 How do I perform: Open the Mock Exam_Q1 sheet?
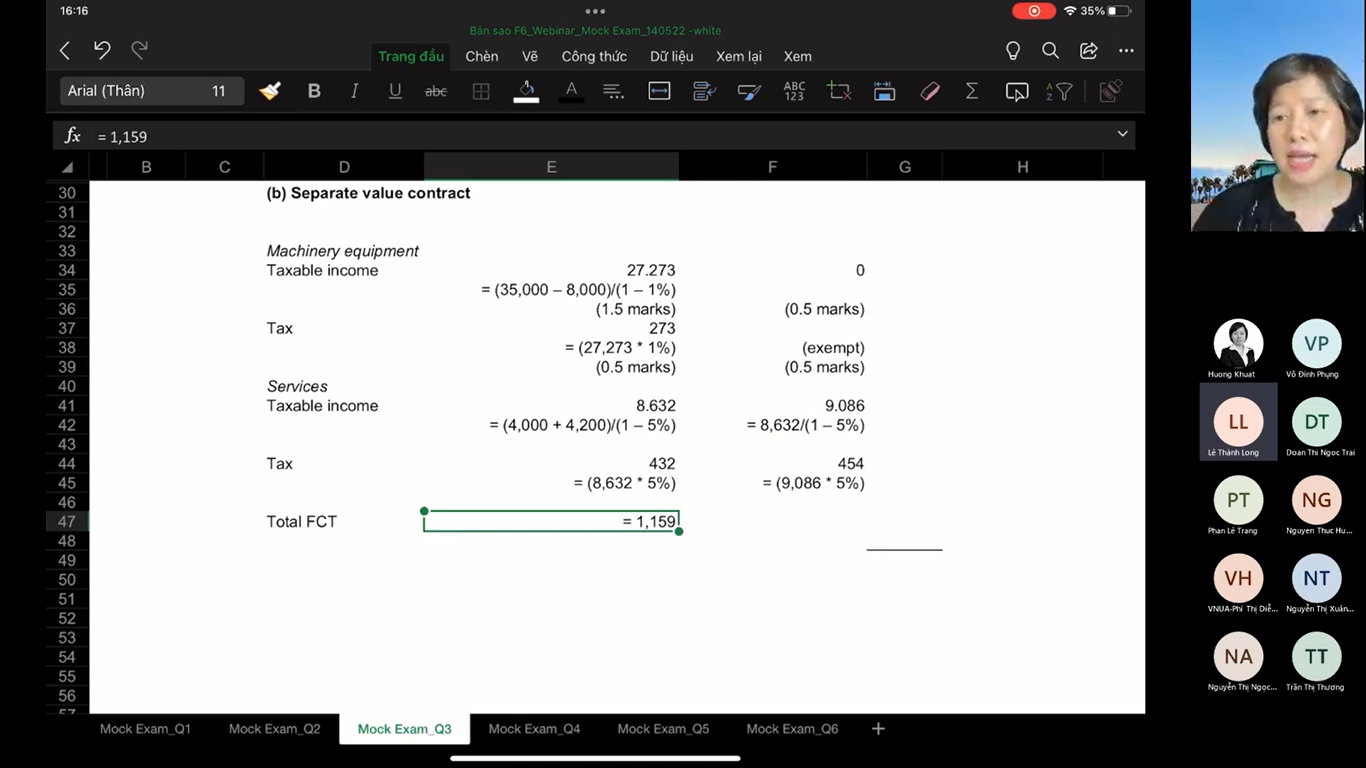click(145, 729)
